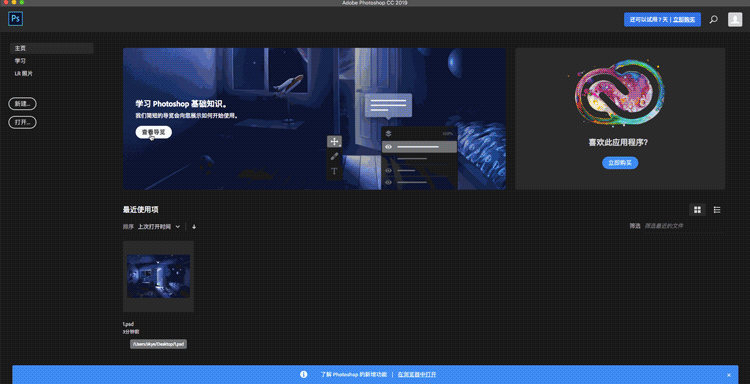Click the 新建... button
The image size is (750, 384).
(22, 104)
